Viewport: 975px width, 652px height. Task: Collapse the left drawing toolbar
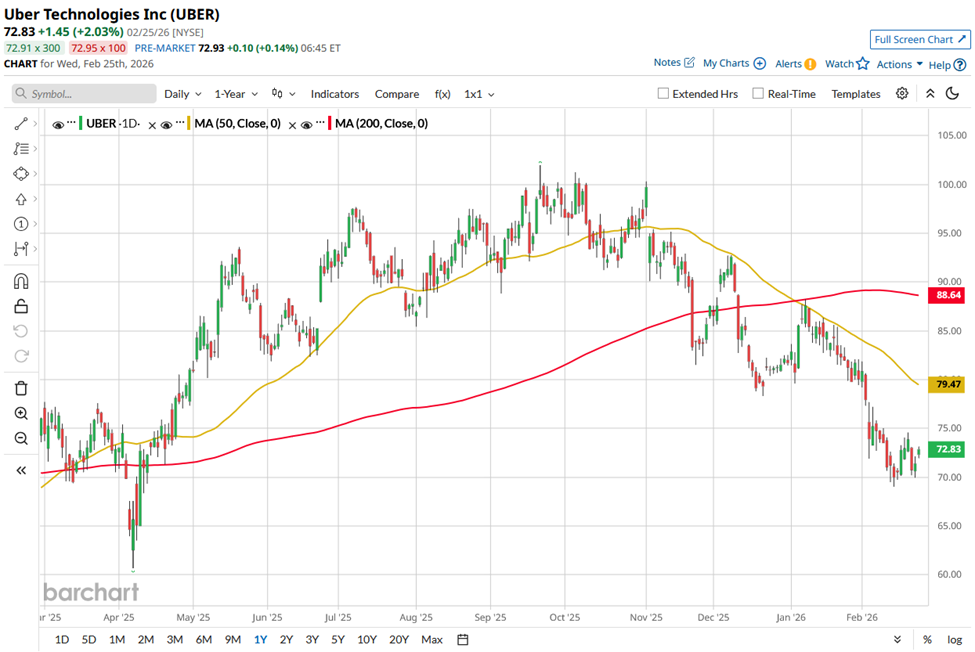[20, 470]
